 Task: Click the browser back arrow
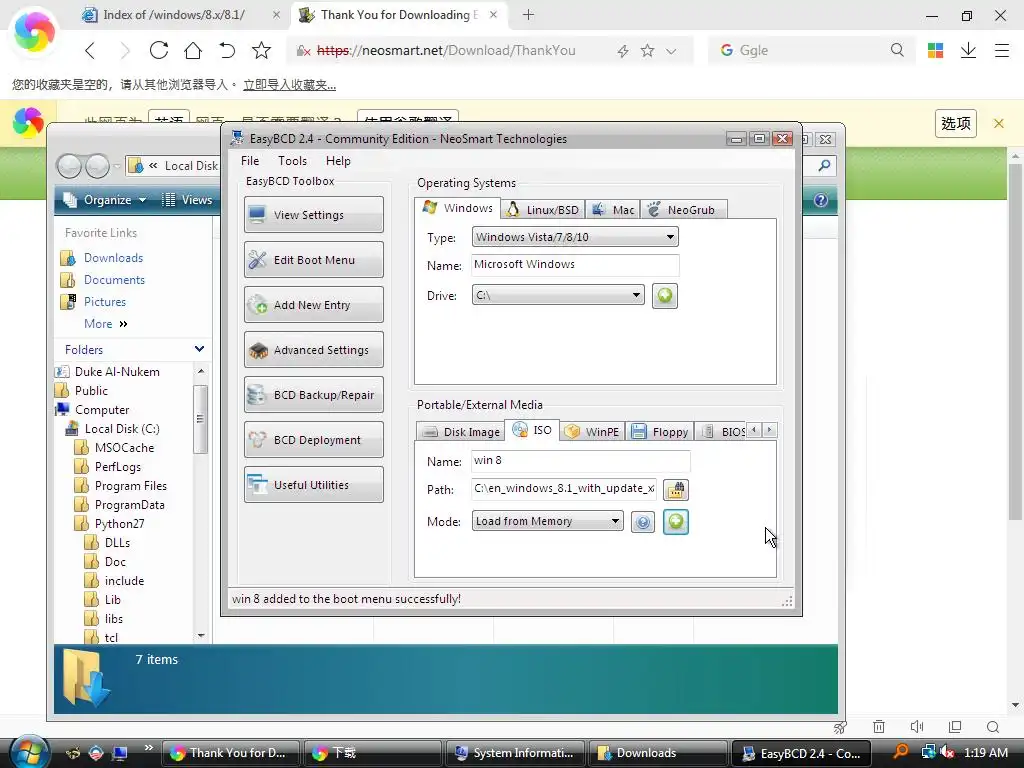coord(90,50)
